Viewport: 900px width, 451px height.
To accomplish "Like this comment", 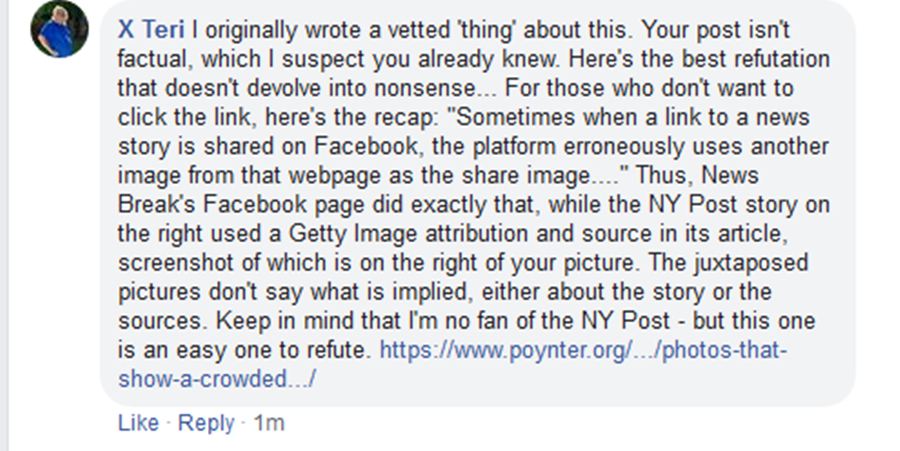I will [138, 423].
